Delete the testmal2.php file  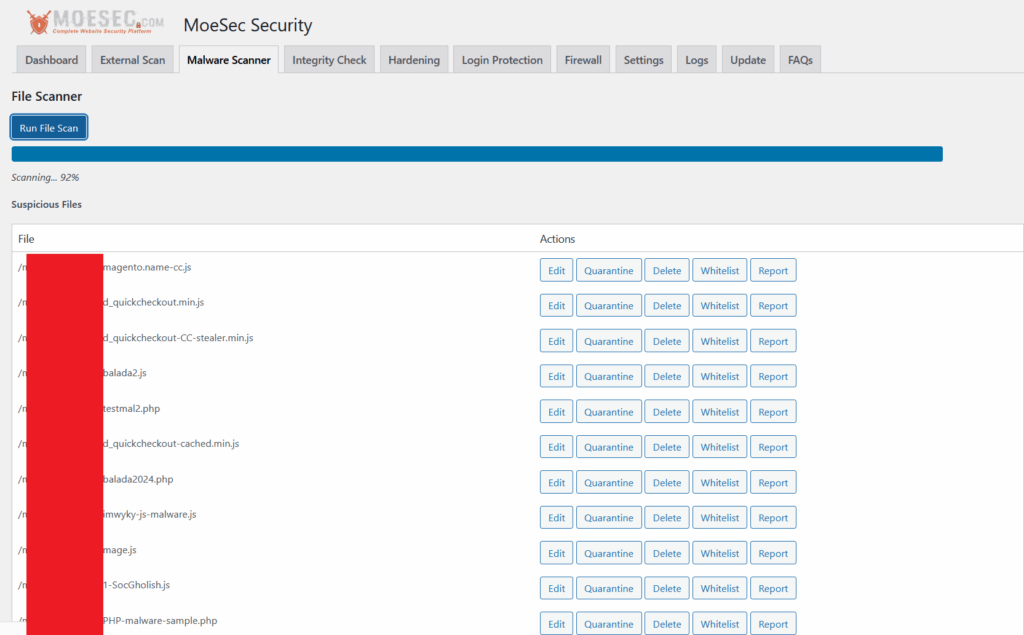(666, 411)
